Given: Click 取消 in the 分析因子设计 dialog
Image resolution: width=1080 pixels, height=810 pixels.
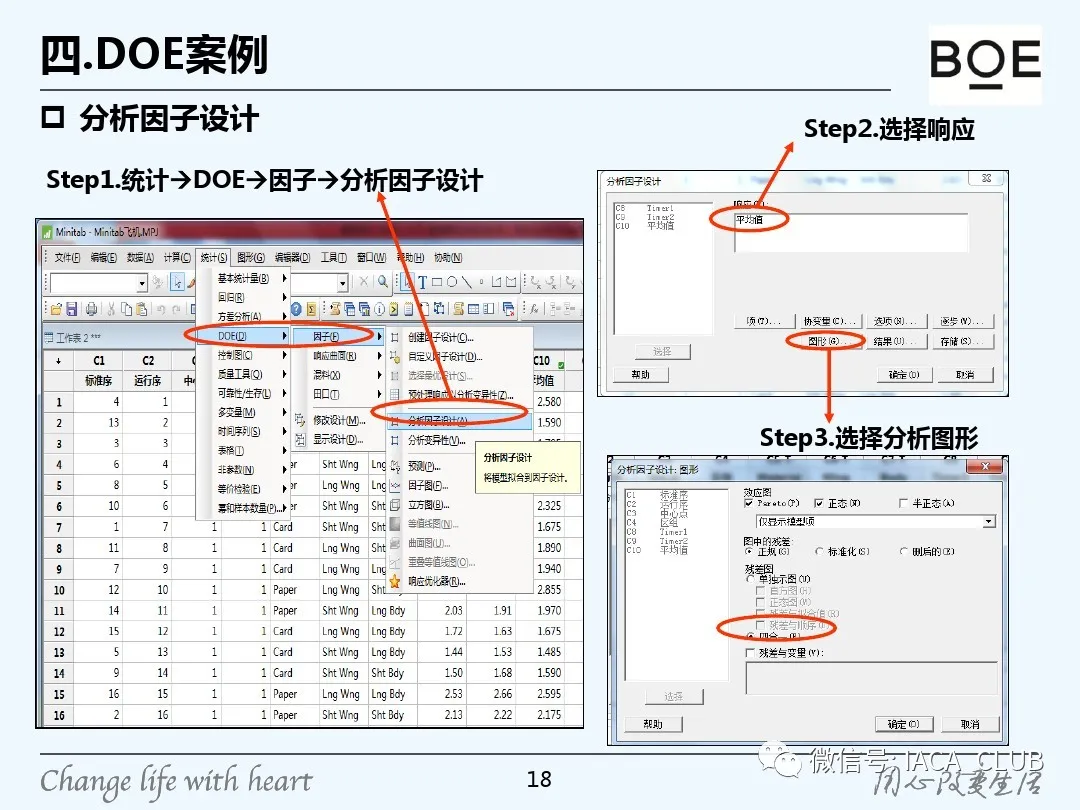Looking at the screenshot, I should (965, 375).
